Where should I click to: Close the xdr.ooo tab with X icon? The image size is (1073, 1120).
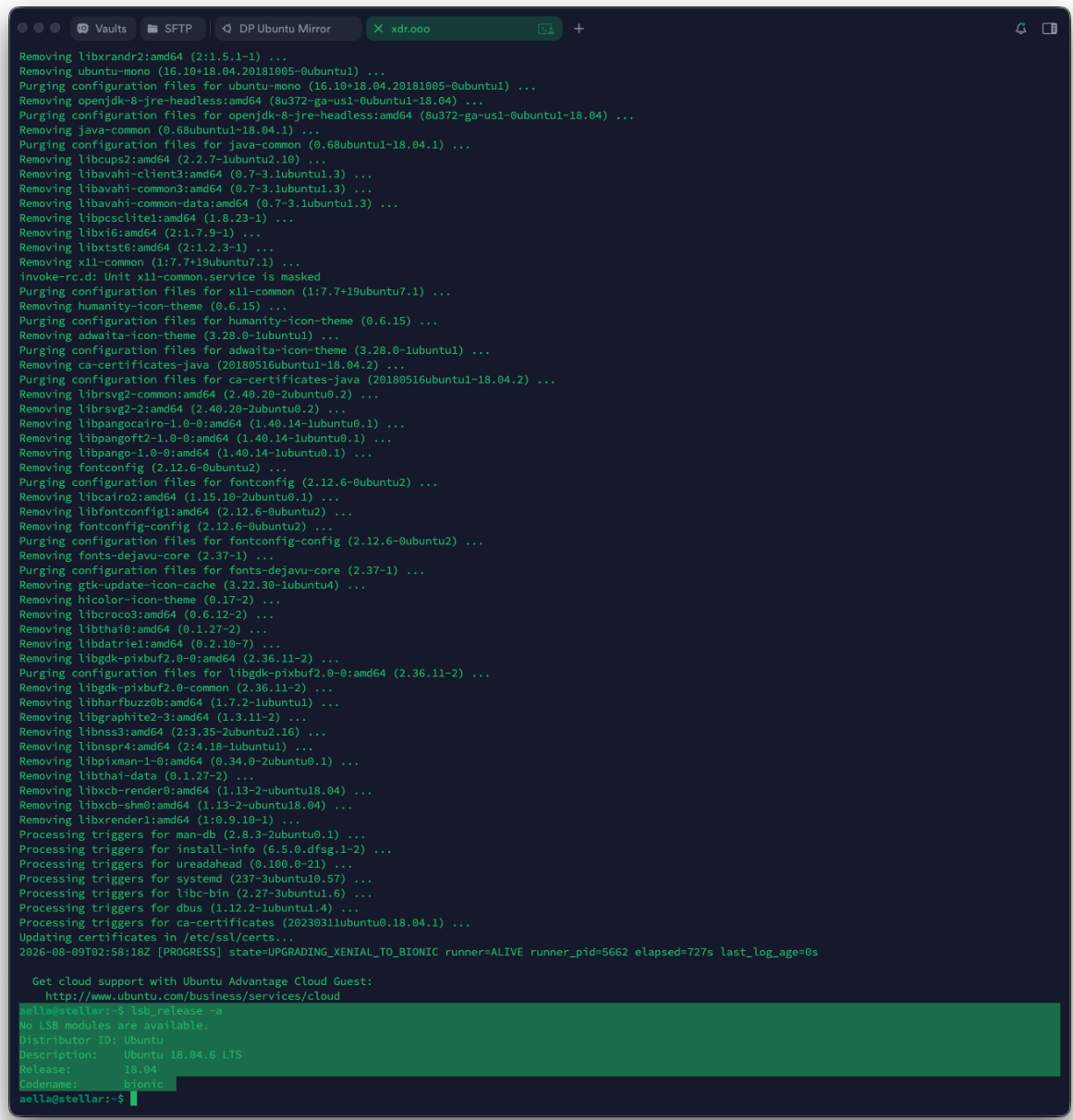[x=378, y=29]
